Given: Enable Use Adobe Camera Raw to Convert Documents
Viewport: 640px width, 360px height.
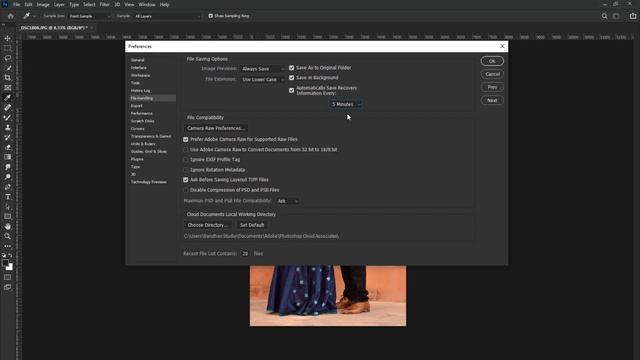Looking at the screenshot, I should (186, 150).
